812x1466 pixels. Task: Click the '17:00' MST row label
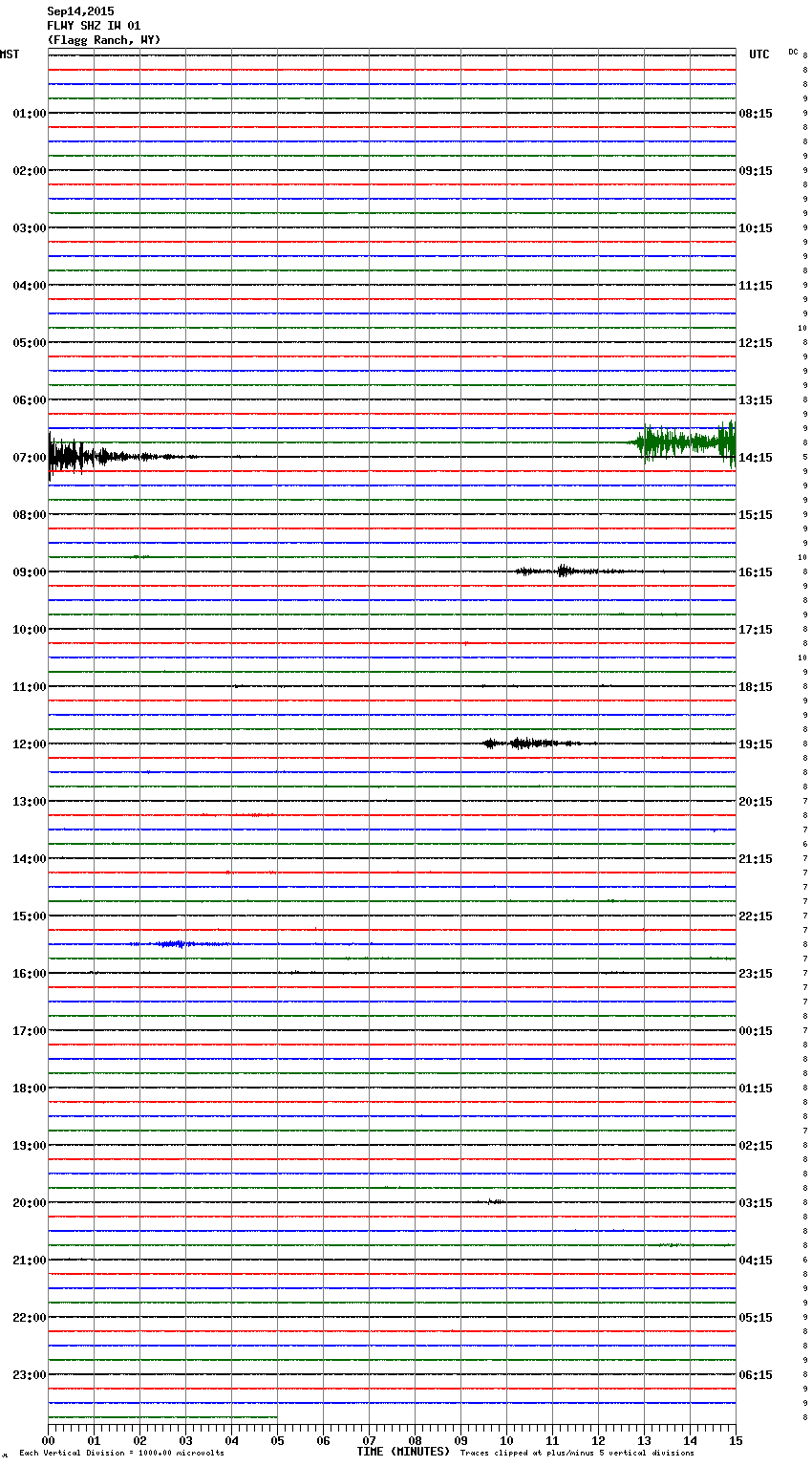[30, 1031]
